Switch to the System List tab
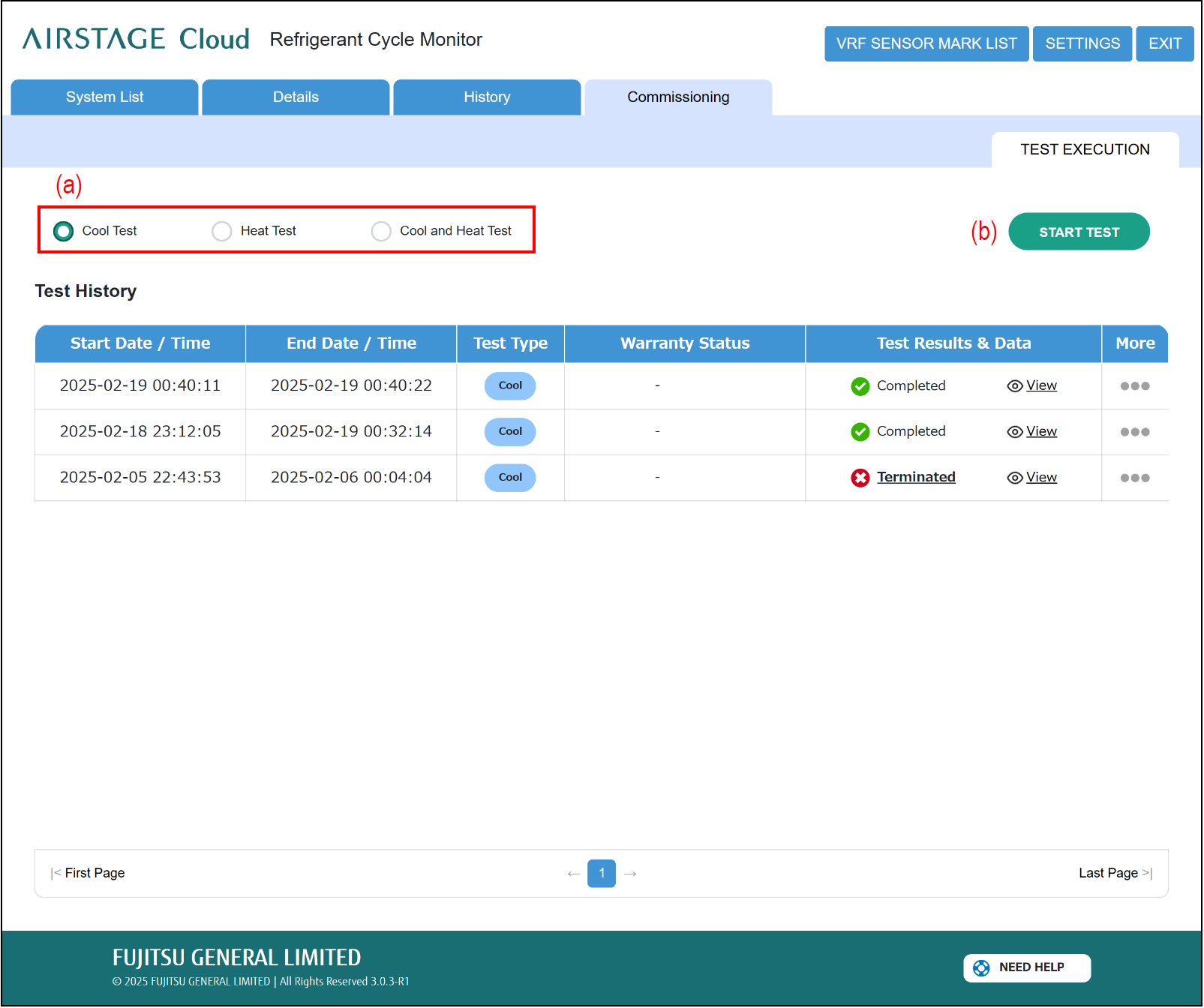The height and width of the screenshot is (1008, 1204). [x=104, y=97]
